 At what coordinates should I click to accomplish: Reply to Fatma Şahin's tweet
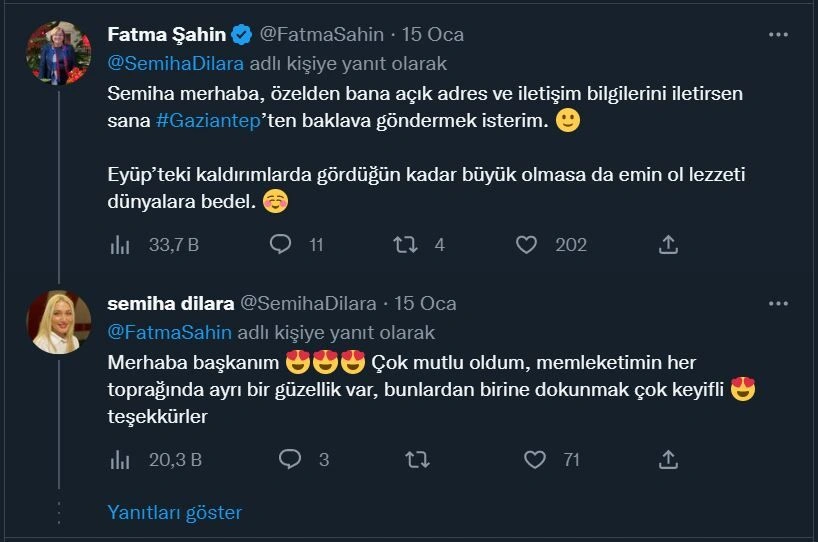click(x=282, y=244)
